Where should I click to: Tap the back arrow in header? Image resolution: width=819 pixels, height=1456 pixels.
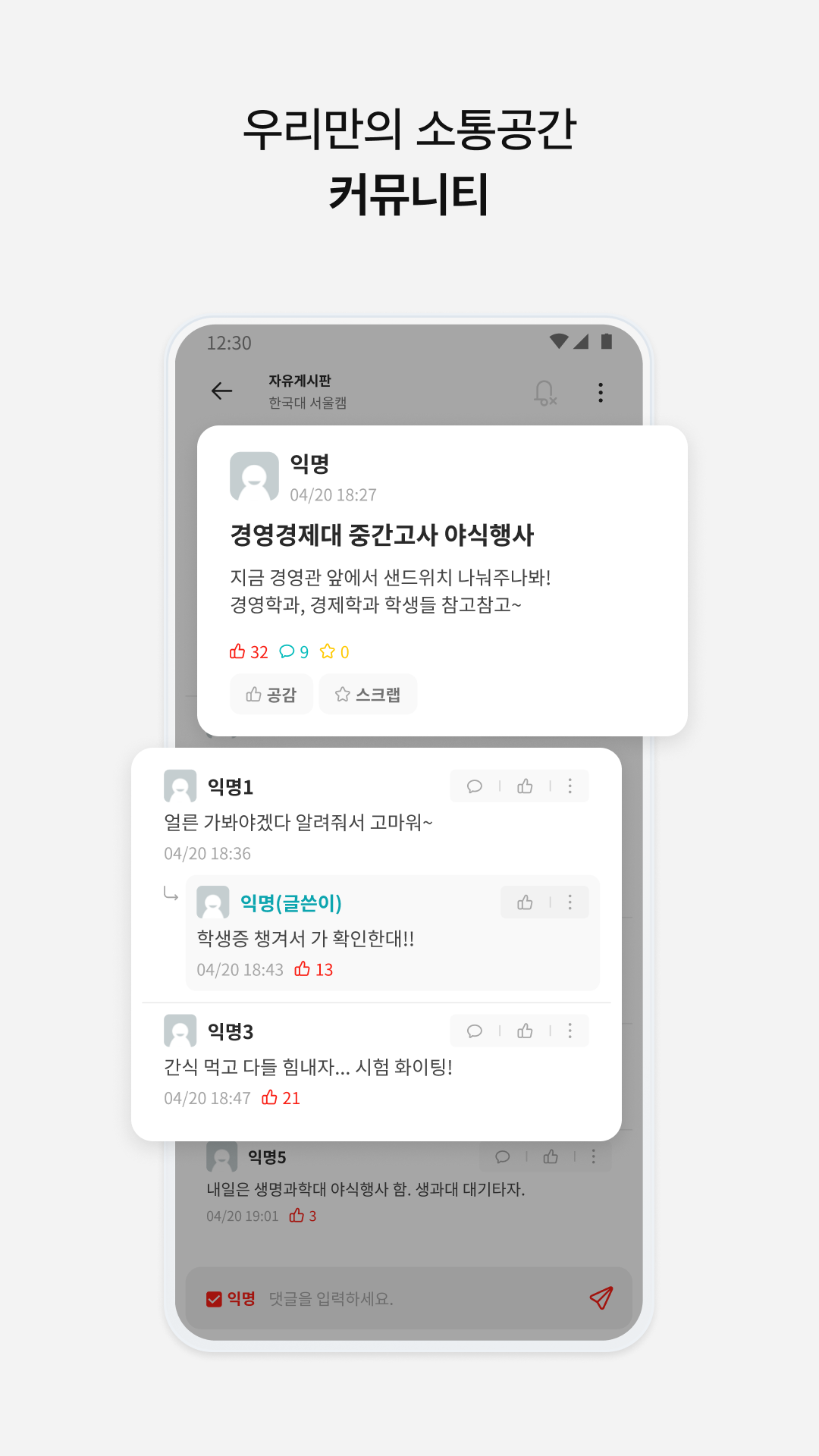coord(221,391)
